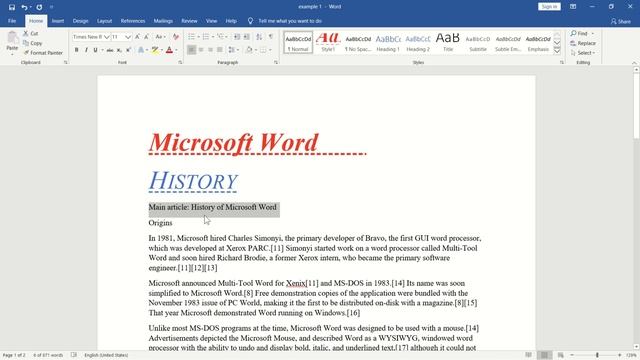Image resolution: width=640 pixels, height=360 pixels.
Task: Click the zoom in plus icon
Action: (620, 355)
